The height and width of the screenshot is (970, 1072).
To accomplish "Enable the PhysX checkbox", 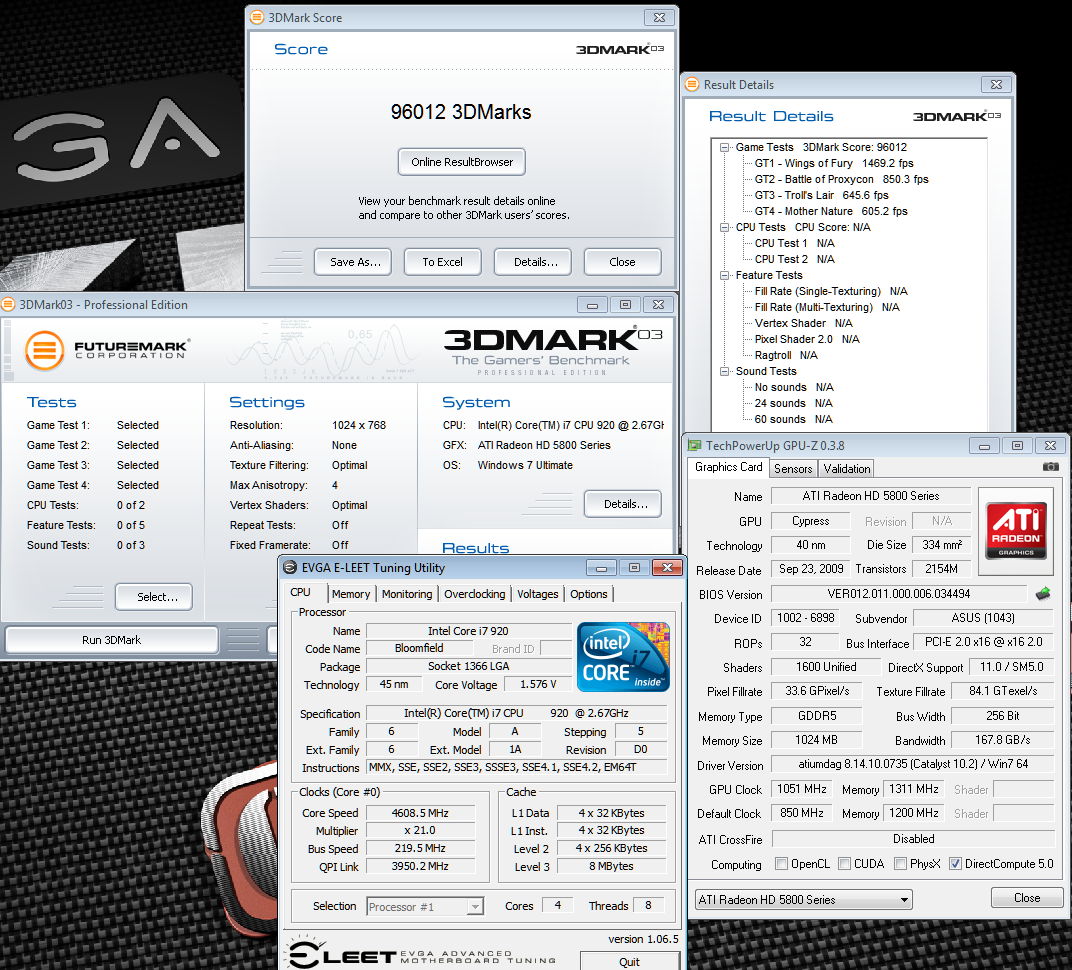I will tap(900, 863).
